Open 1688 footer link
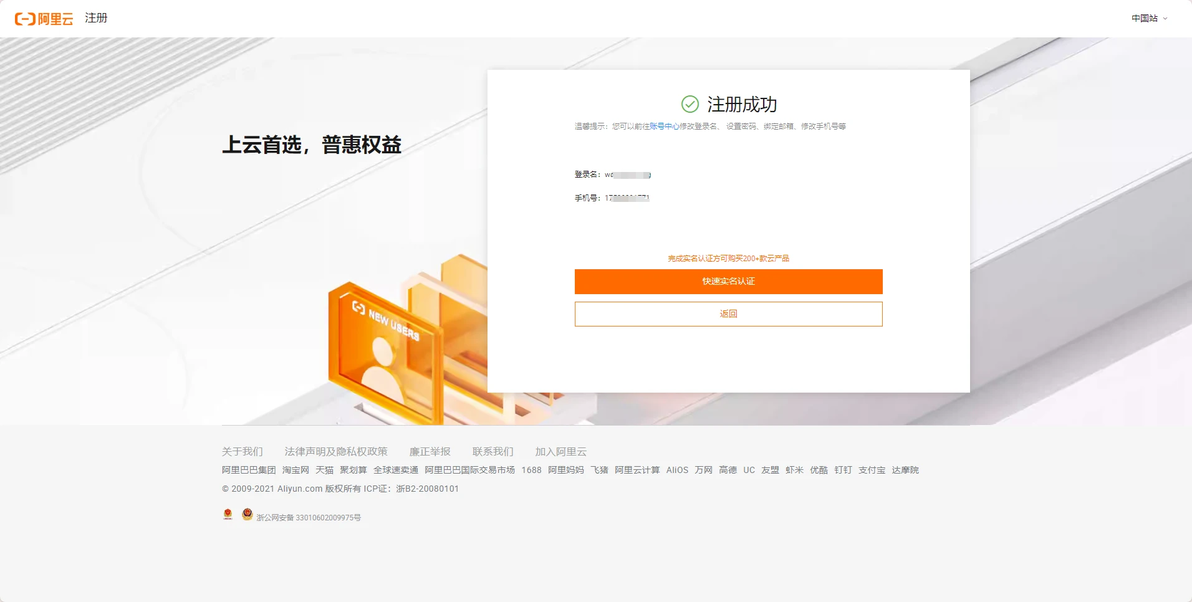Screen dimensions: 1192x602 click(531, 471)
